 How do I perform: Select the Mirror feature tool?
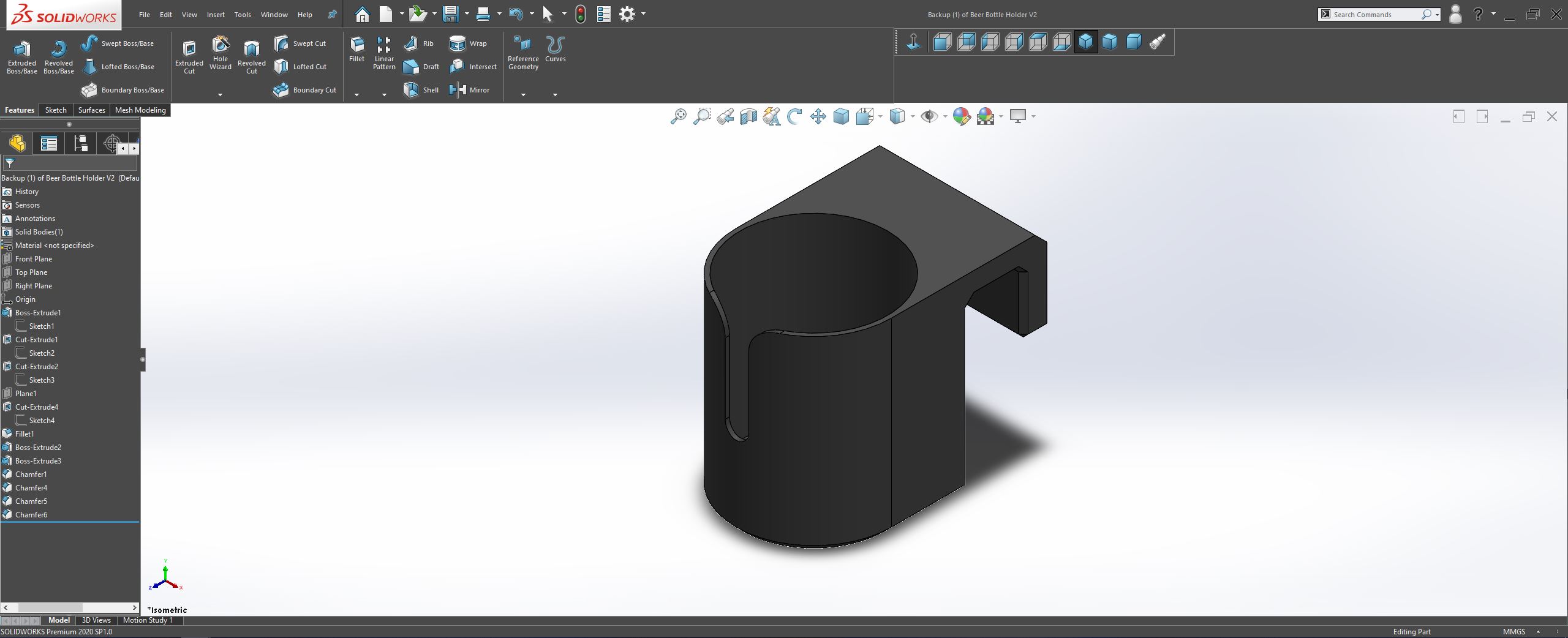click(x=470, y=90)
